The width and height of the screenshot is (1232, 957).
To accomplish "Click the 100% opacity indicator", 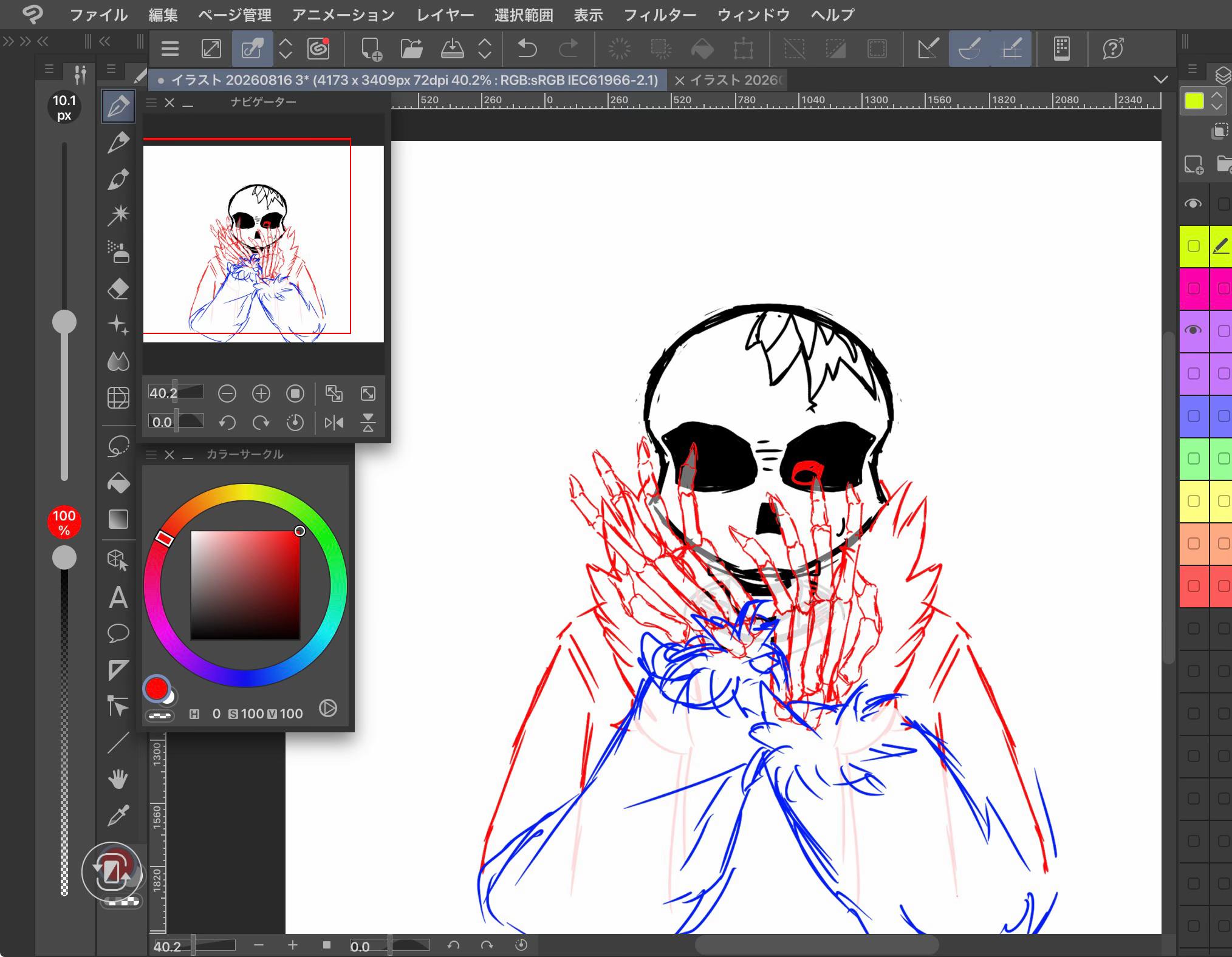I will click(64, 522).
